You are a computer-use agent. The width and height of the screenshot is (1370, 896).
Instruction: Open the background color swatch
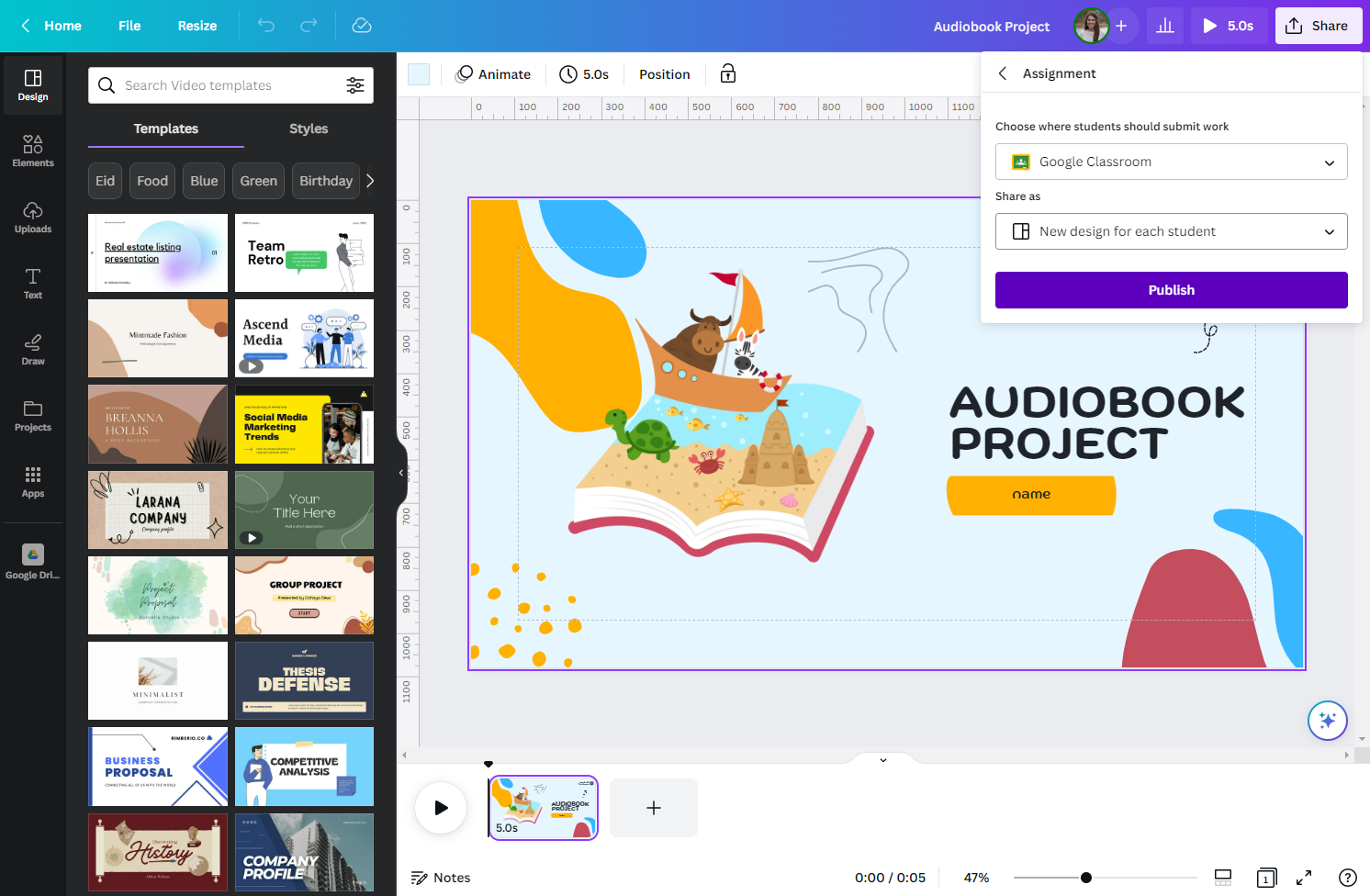point(419,74)
